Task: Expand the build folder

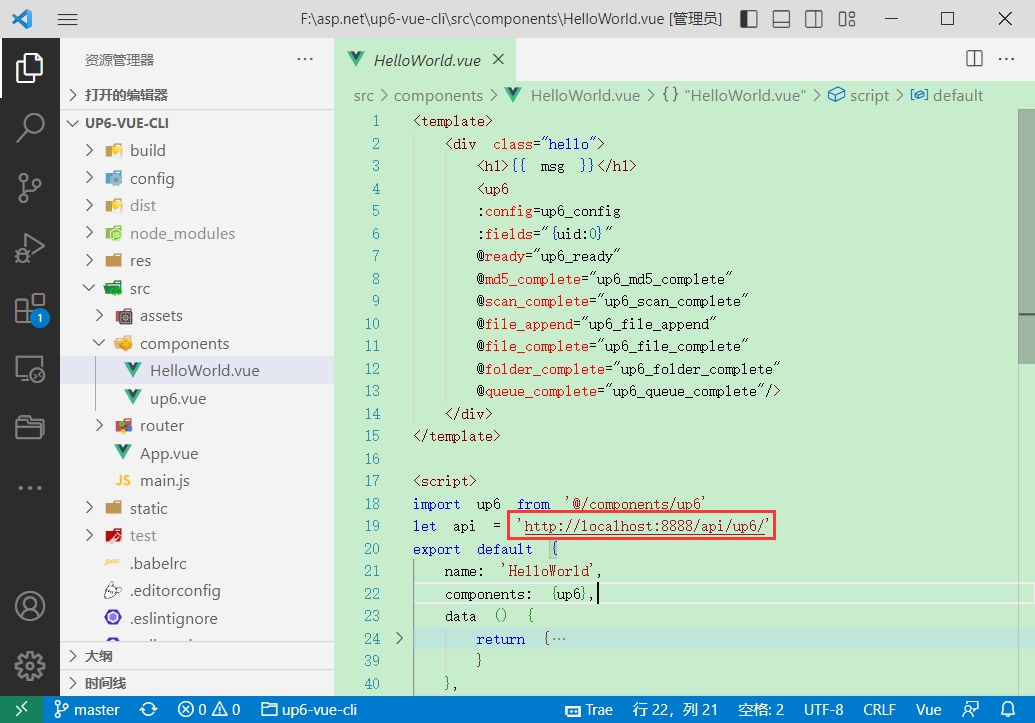Action: 147,150
